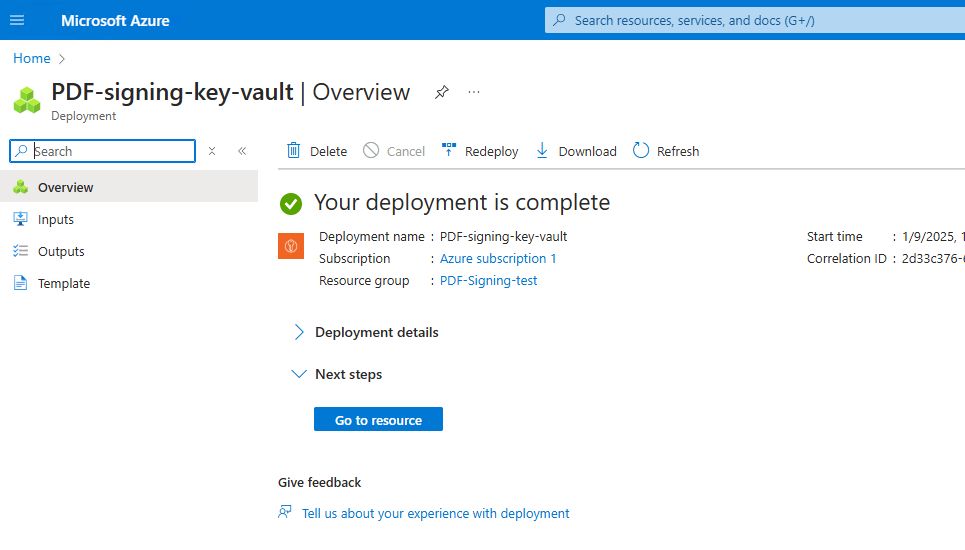The height and width of the screenshot is (550, 965).
Task: Click the Delete trash can icon
Action: 294,150
